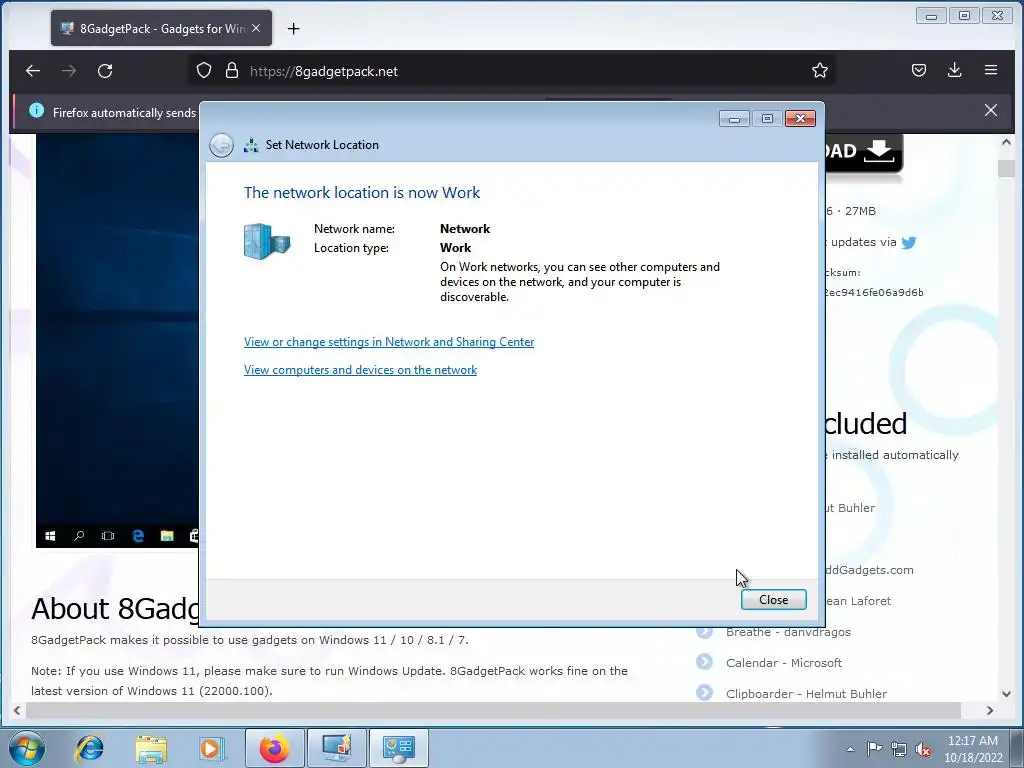
Task: Click the Calendar - Microsoft list item
Action: tap(784, 662)
